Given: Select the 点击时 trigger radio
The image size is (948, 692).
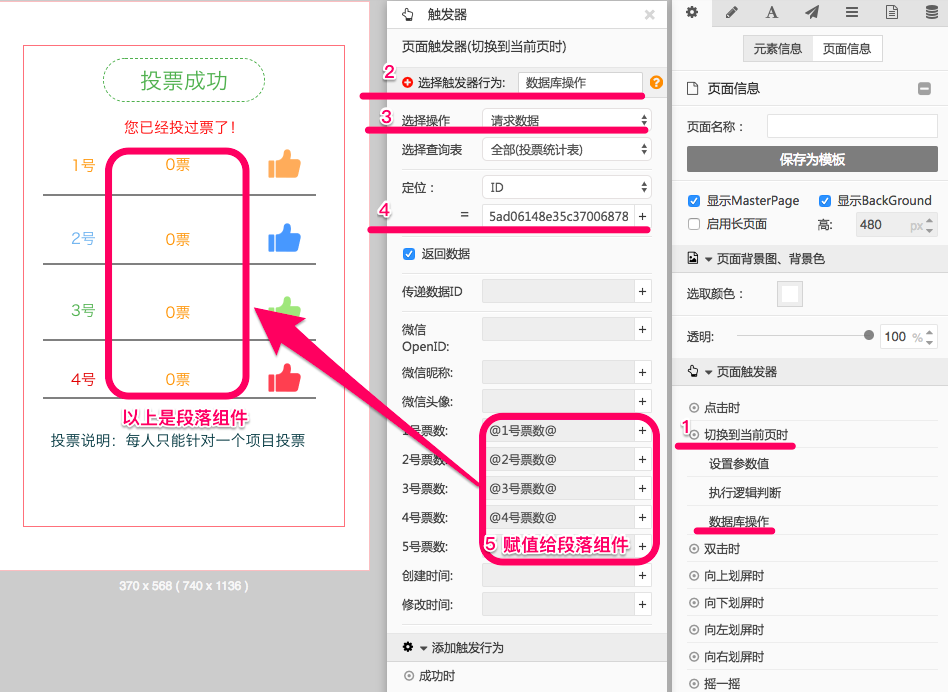Looking at the screenshot, I should (694, 408).
